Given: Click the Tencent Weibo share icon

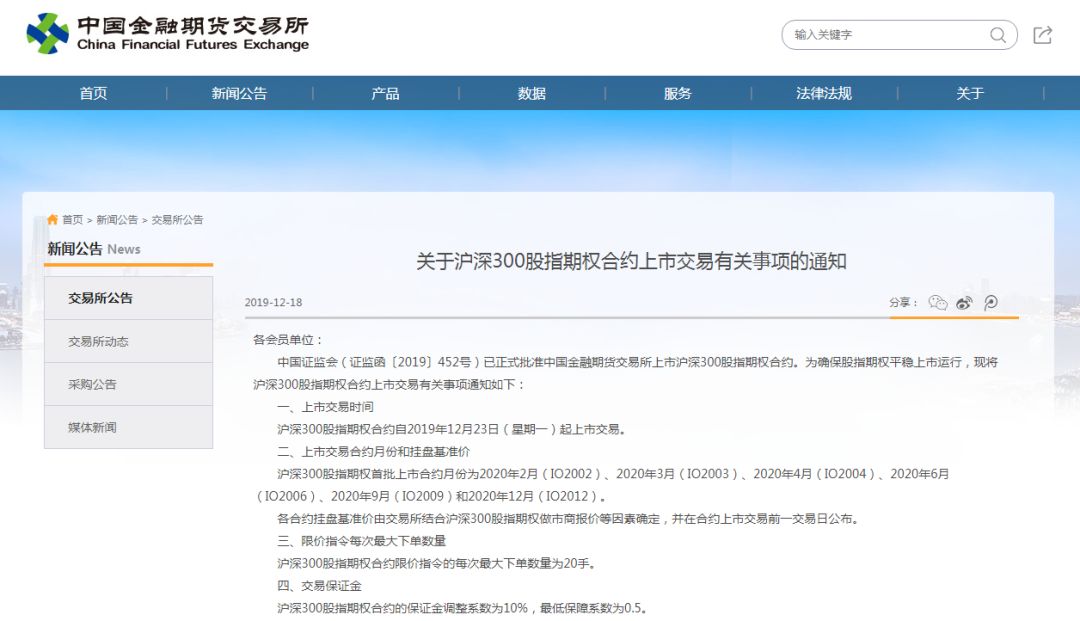Looking at the screenshot, I should (990, 303).
